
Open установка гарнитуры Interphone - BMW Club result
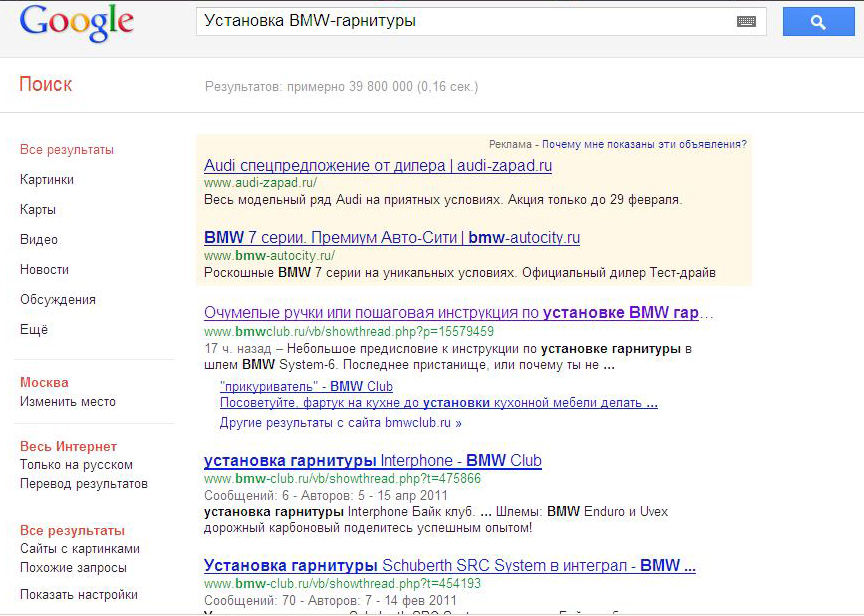click(373, 460)
